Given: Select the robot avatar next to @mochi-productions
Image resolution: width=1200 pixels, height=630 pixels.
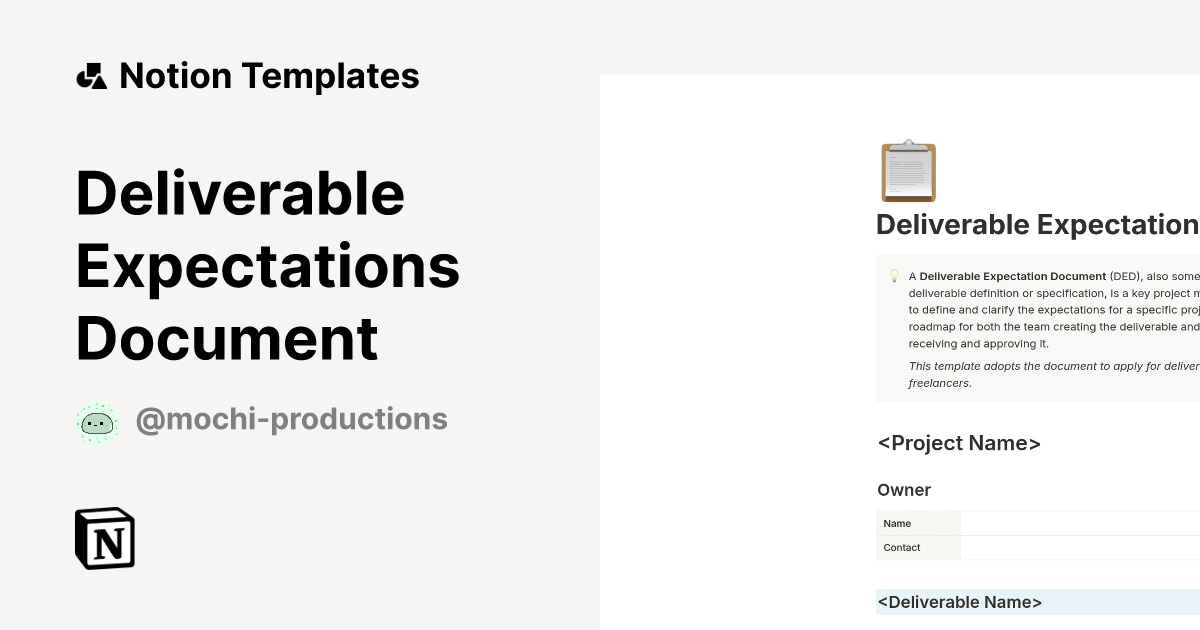Looking at the screenshot, I should (x=97, y=421).
